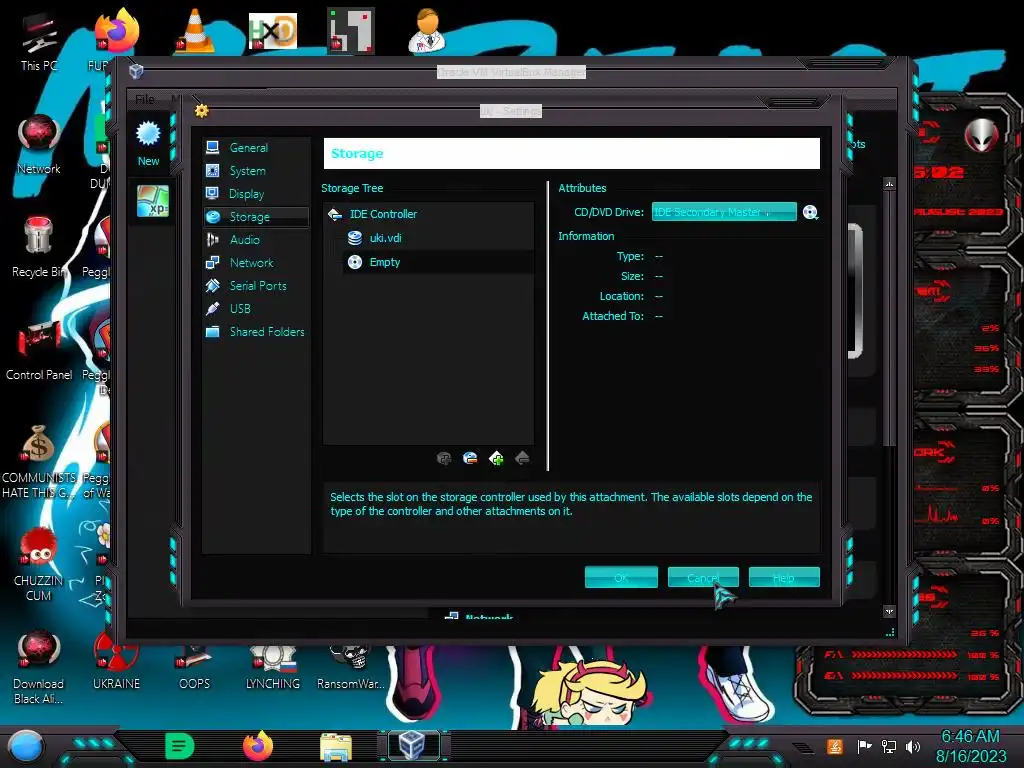Open Firefox from the taskbar
1024x768 pixels.
pyautogui.click(x=258, y=746)
